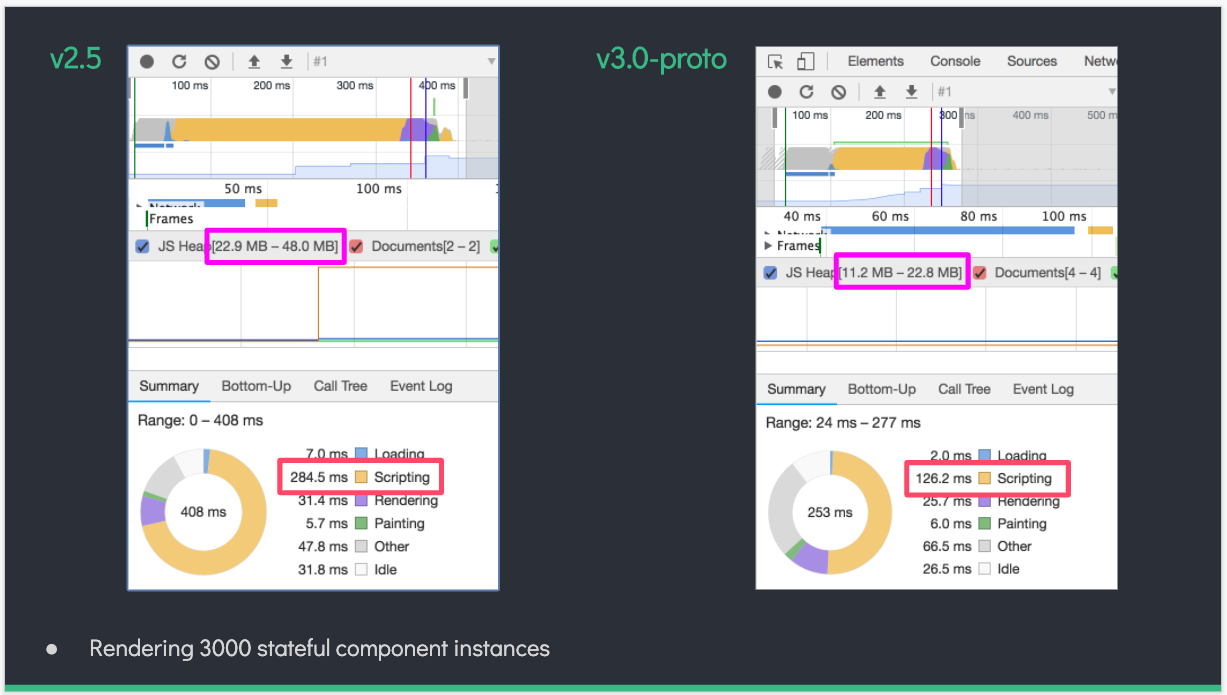Click the left overview selection handle in v3.0-proto
The height and width of the screenshot is (695, 1227).
(775, 117)
